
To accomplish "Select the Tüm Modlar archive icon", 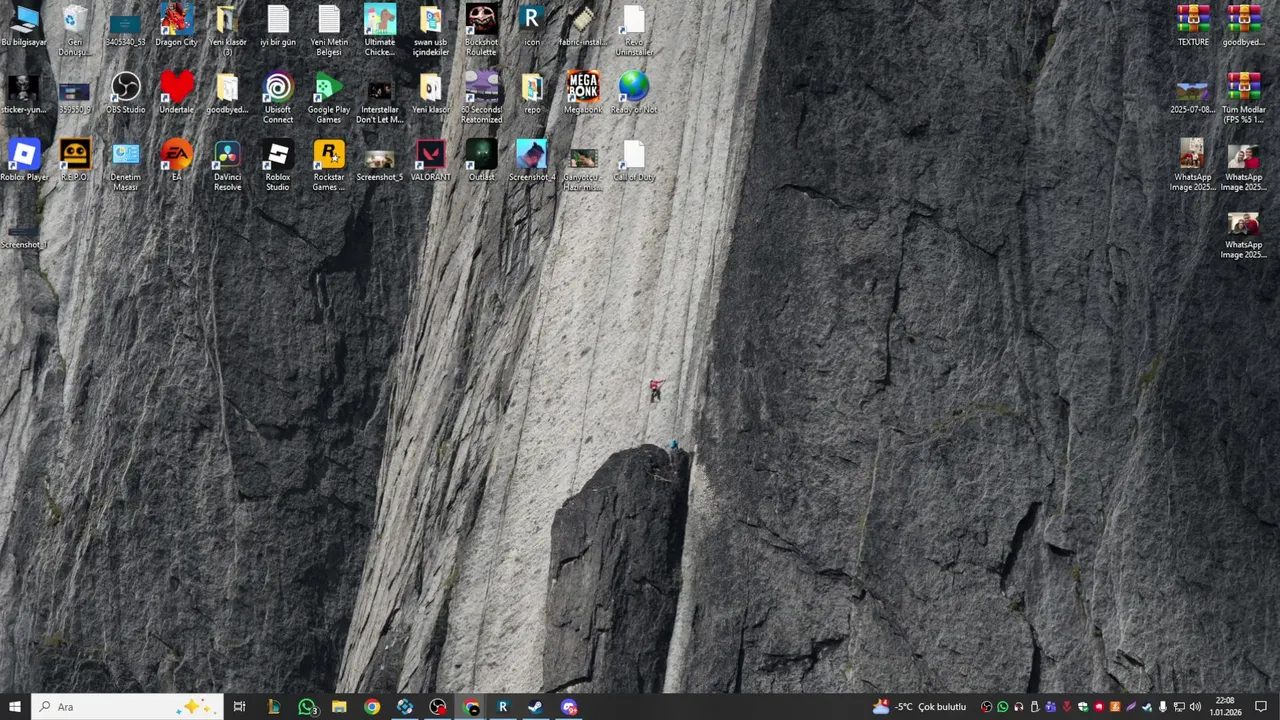I will 1244,98.
